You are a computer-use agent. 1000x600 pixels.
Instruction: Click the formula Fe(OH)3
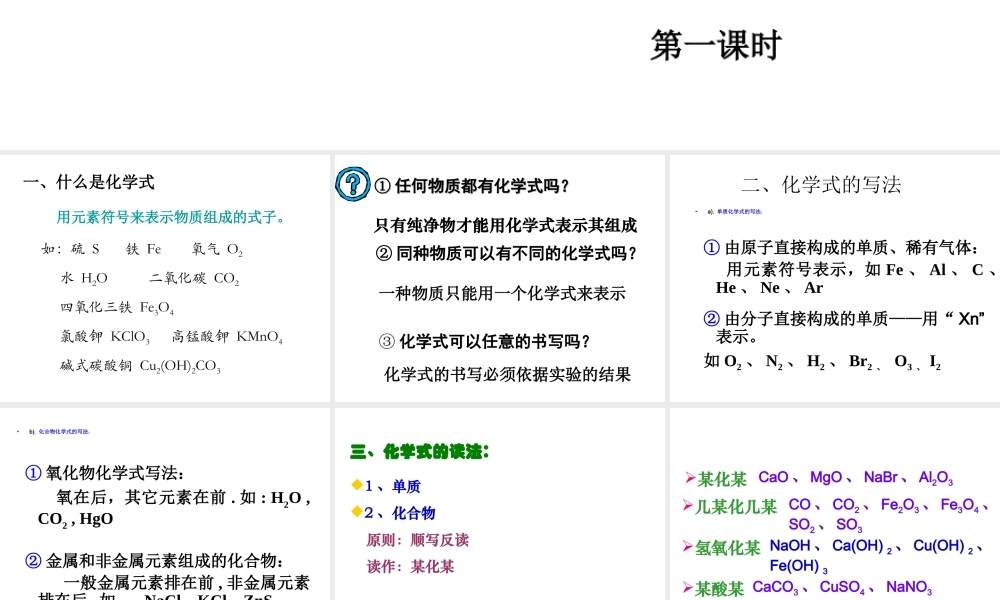coord(798,566)
